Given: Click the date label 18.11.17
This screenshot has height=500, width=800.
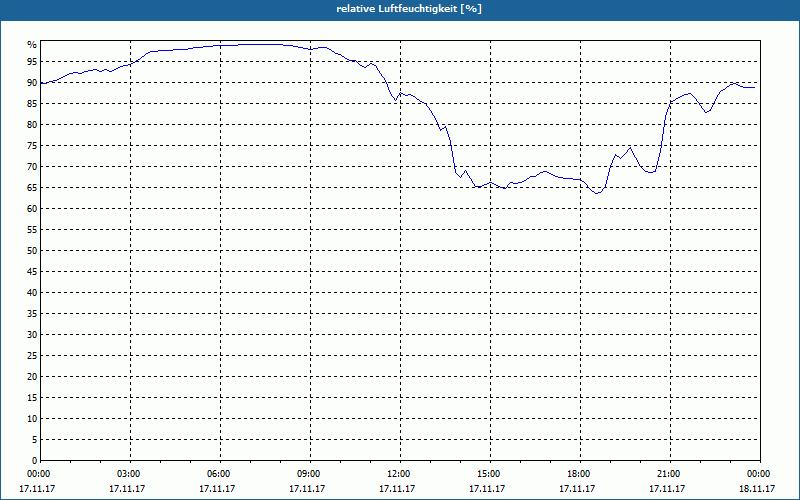Looking at the screenshot, I should pyautogui.click(x=757, y=489).
